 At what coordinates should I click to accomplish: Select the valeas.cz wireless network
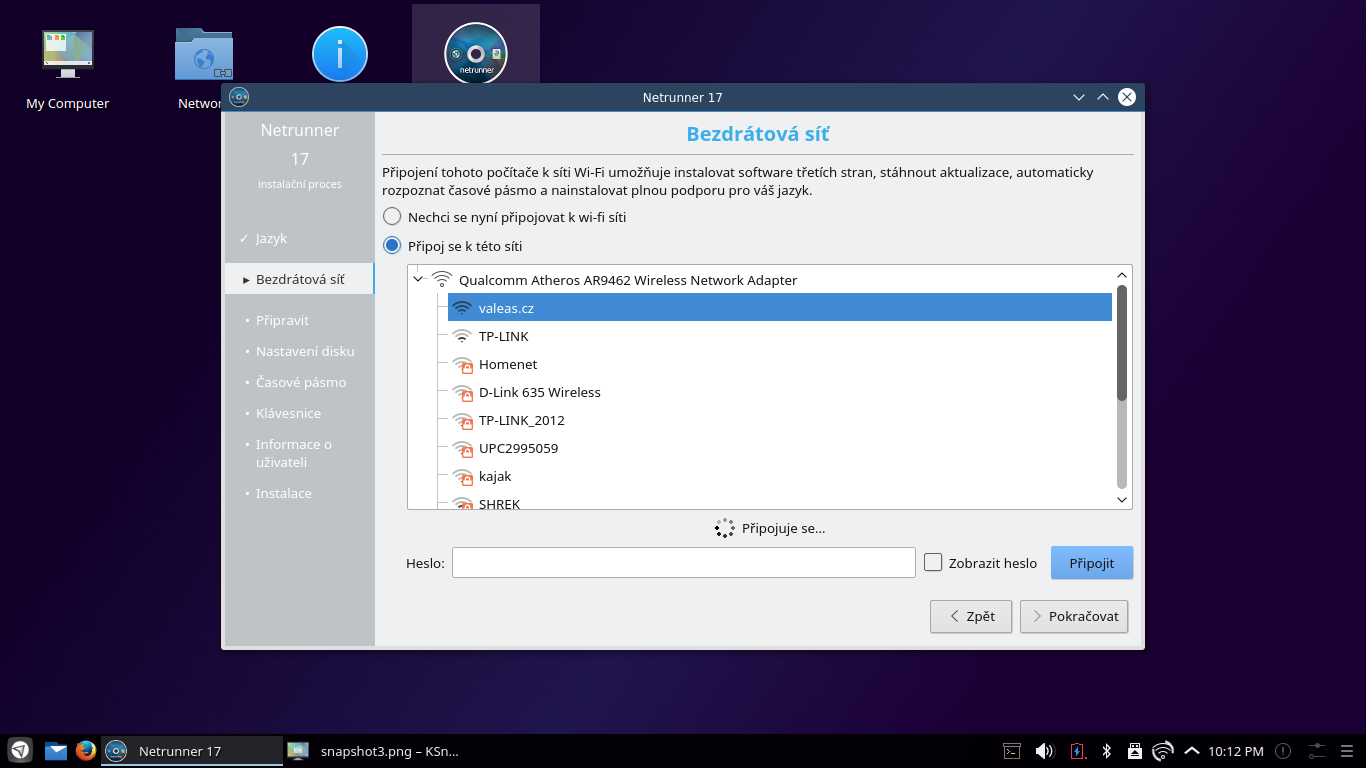(x=780, y=308)
